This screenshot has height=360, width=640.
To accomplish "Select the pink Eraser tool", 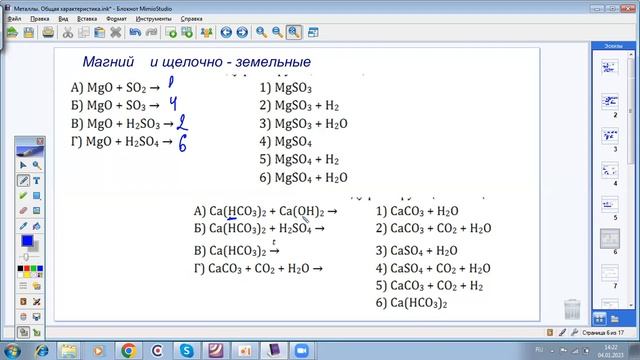I will tap(23, 211).
